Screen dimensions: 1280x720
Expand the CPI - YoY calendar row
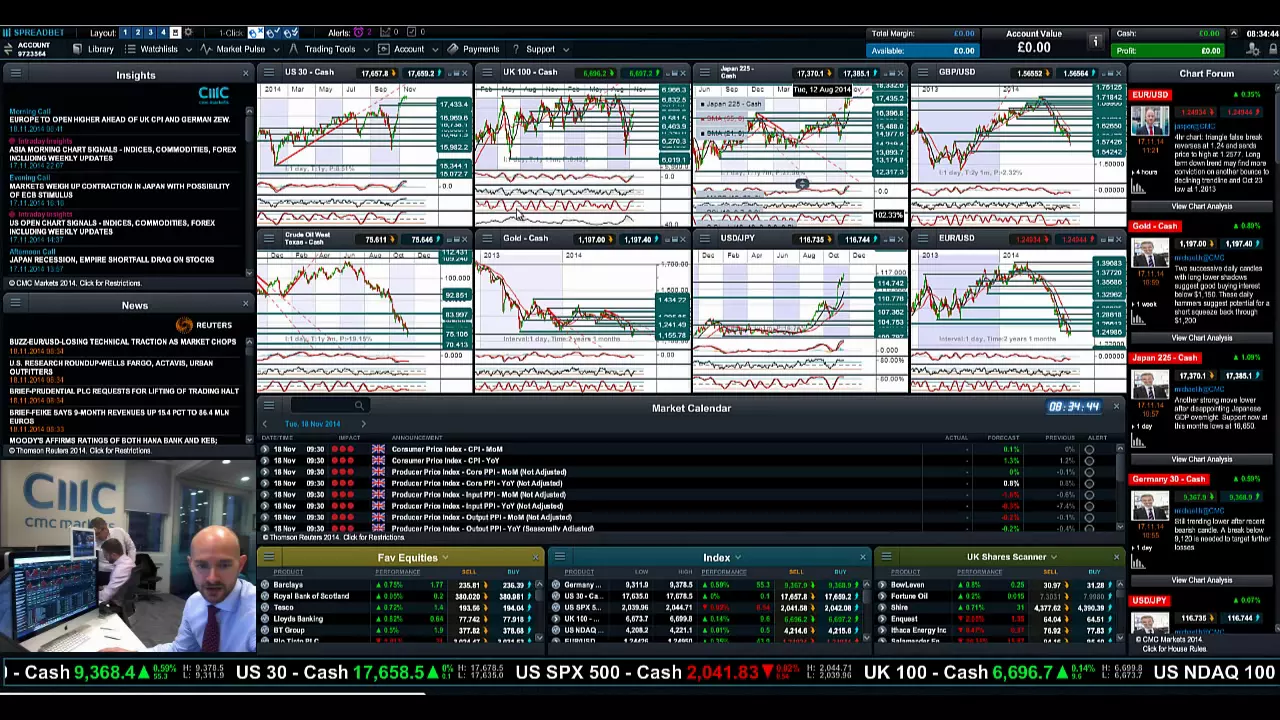click(265, 461)
